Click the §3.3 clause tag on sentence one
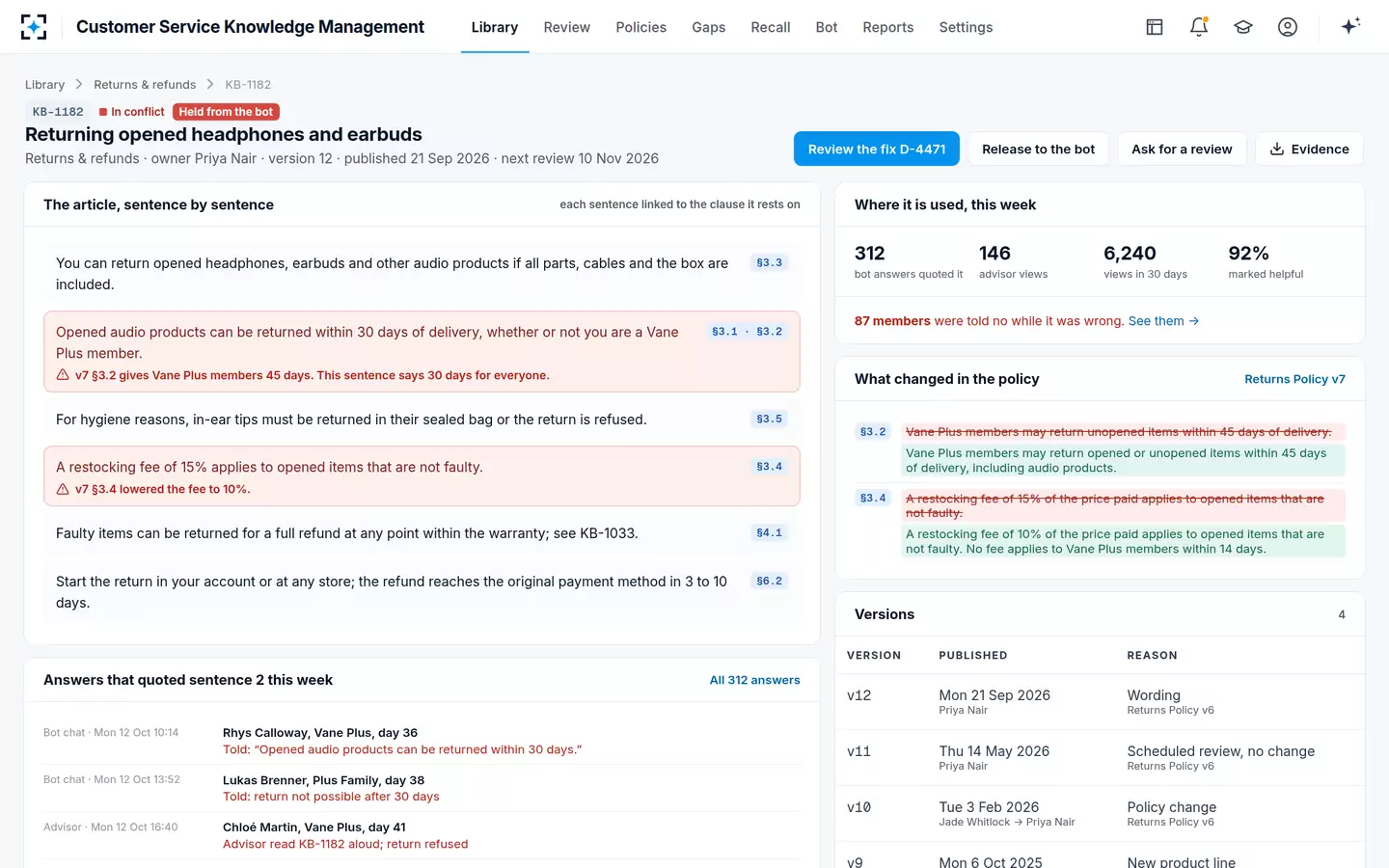The image size is (1389, 868). click(770, 263)
